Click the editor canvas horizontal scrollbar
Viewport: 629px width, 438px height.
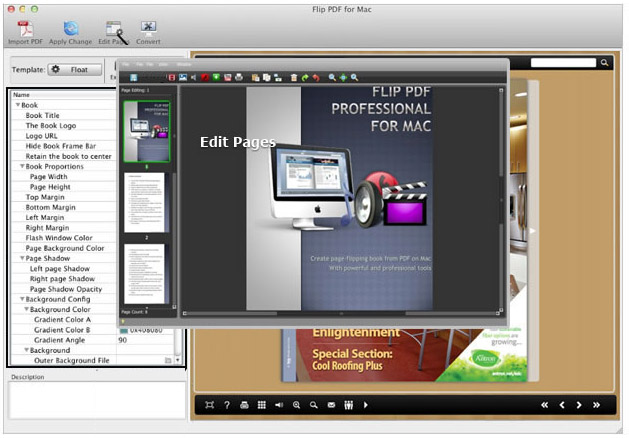pyautogui.click(x=342, y=313)
